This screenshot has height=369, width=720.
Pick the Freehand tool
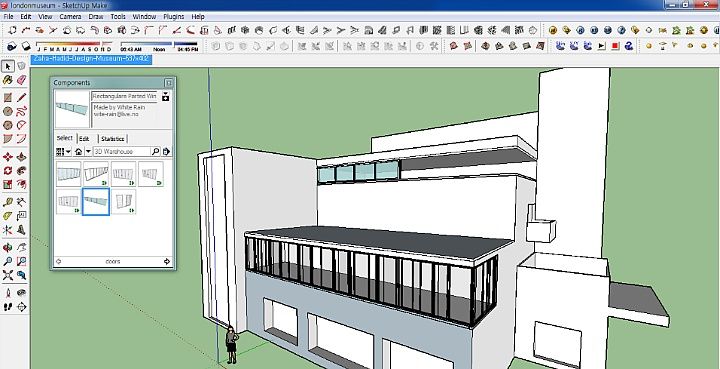21,111
